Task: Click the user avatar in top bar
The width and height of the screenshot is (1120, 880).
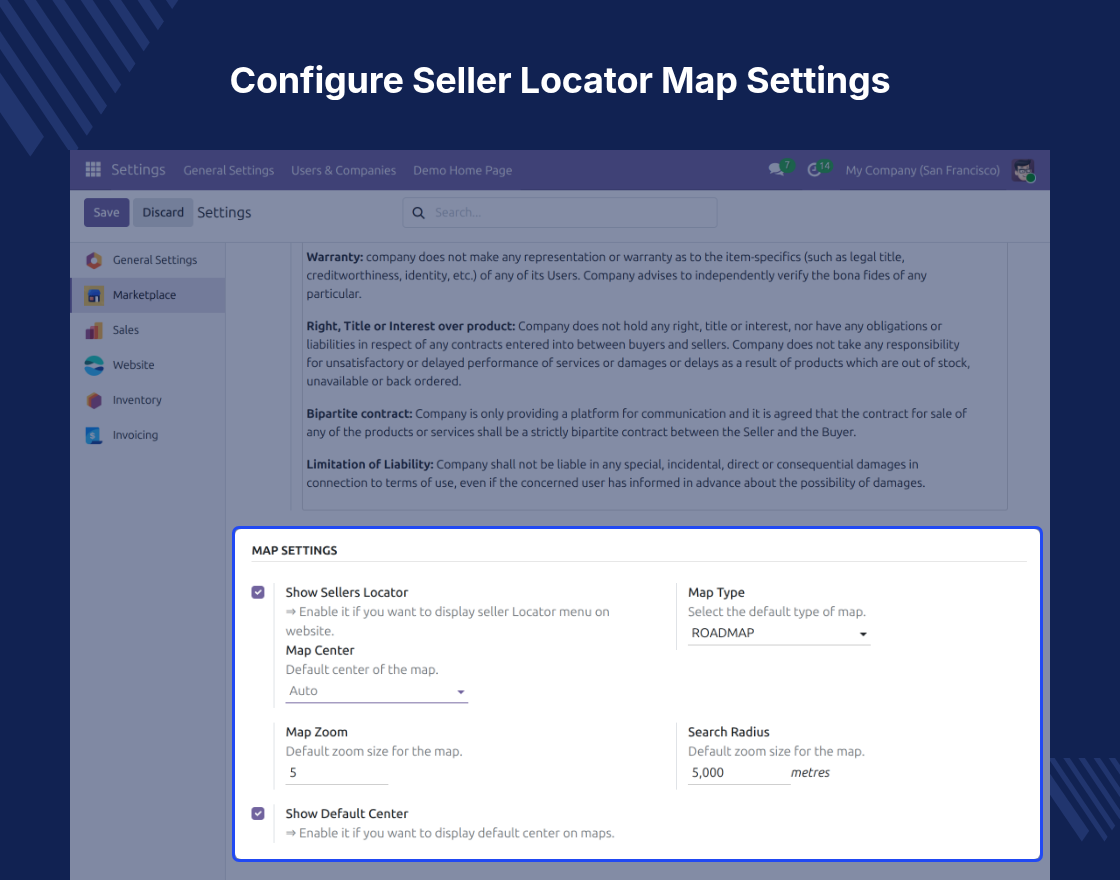Action: pos(1024,170)
